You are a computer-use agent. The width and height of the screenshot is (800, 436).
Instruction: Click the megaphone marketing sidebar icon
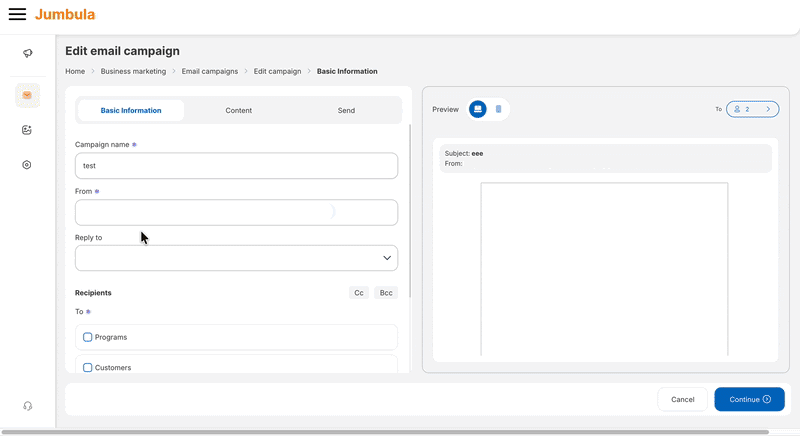click(x=28, y=53)
